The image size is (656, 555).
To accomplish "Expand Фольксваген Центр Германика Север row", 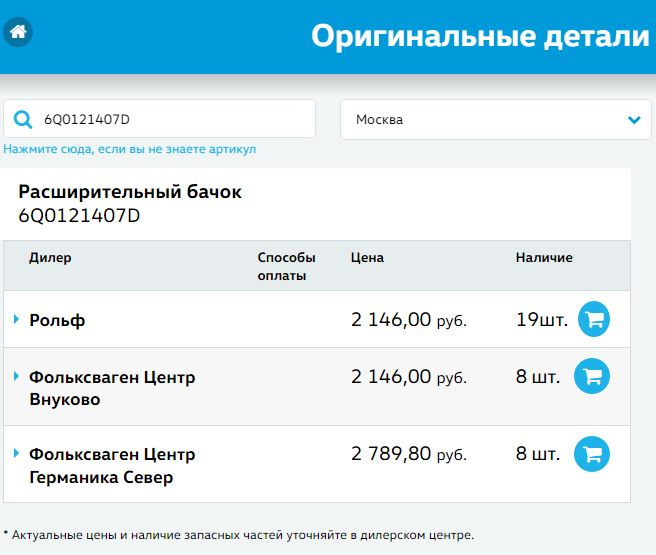I will click(x=16, y=453).
